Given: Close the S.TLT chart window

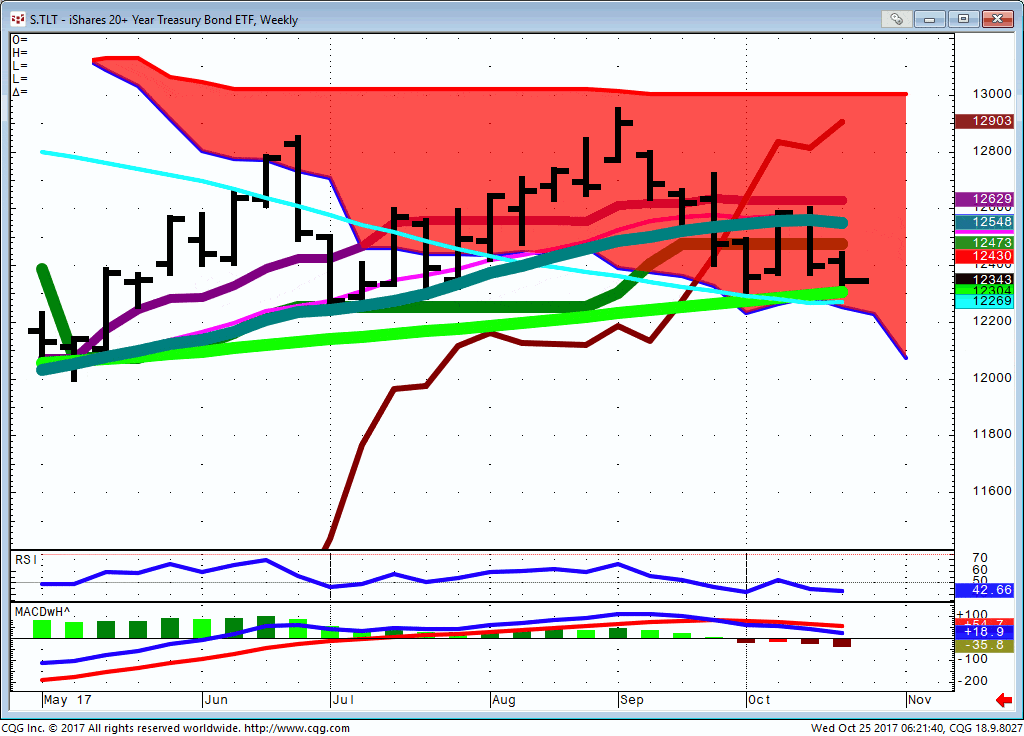Looking at the screenshot, I should click(x=997, y=19).
